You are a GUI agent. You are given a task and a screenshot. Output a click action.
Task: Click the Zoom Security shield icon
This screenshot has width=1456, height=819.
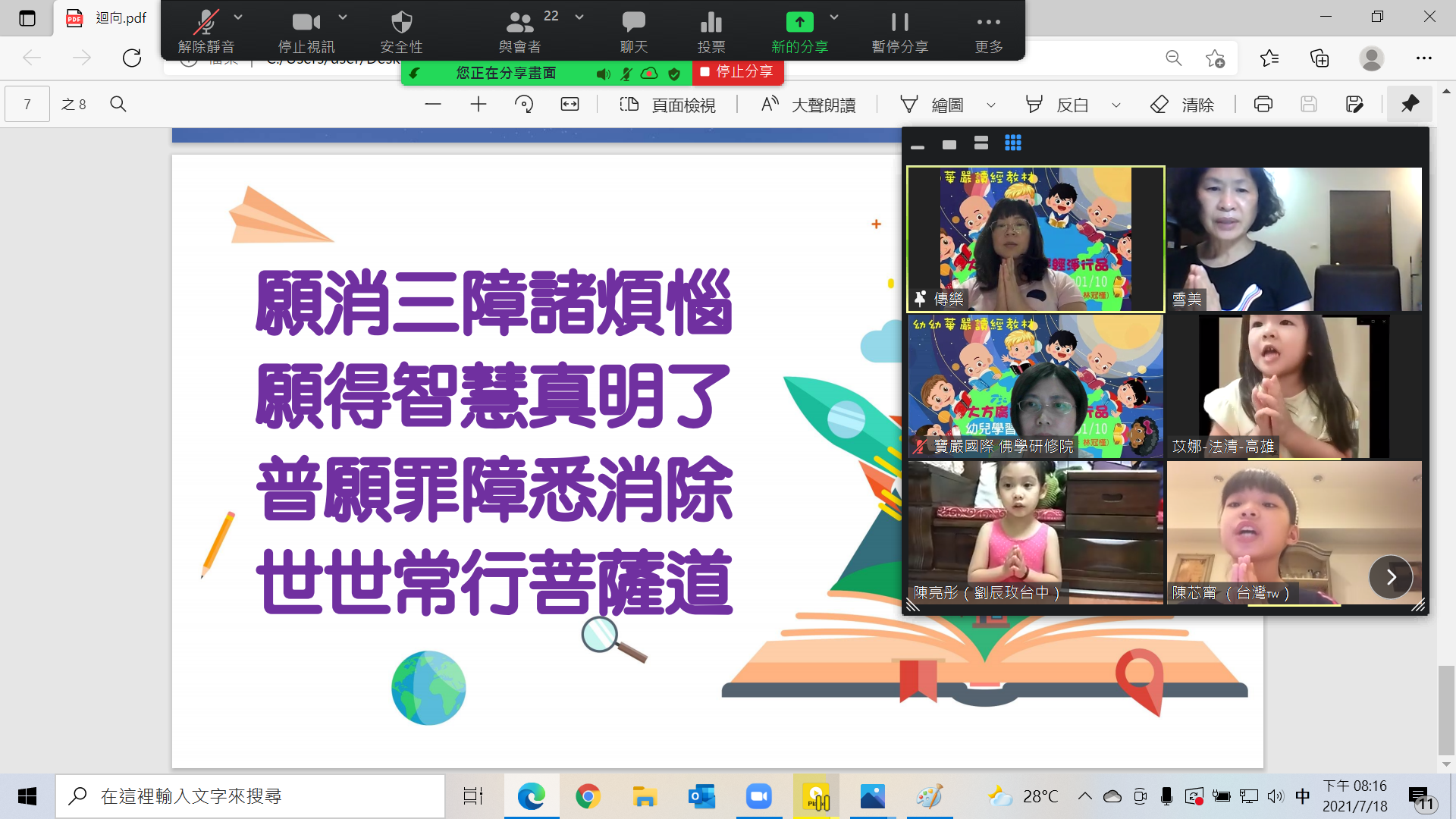pyautogui.click(x=401, y=23)
